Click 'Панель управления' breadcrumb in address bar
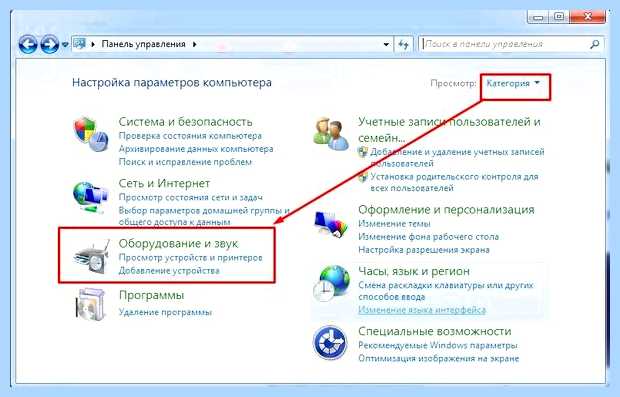The width and height of the screenshot is (620, 397). 144,44
